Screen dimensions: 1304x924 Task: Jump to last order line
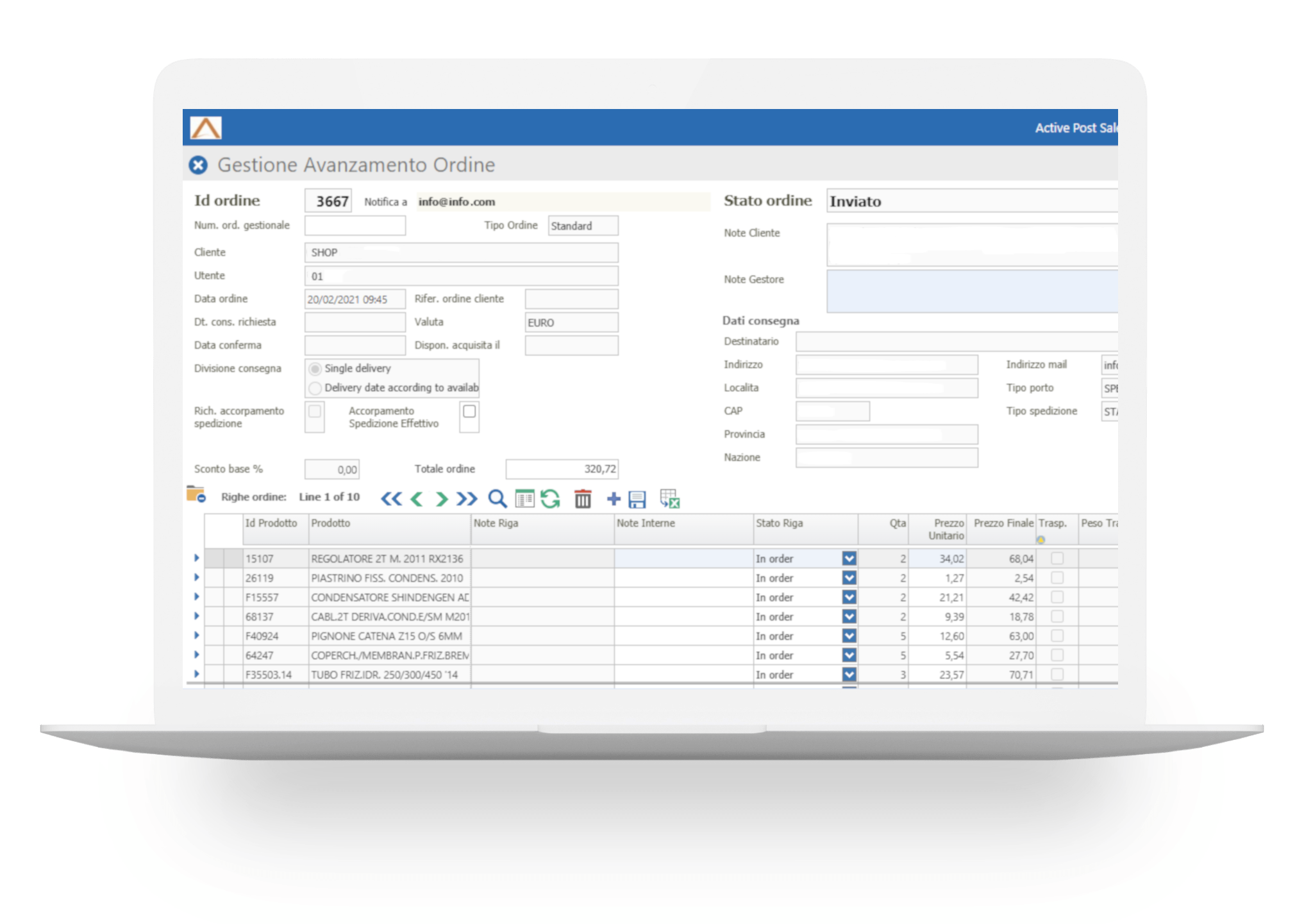coord(467,499)
